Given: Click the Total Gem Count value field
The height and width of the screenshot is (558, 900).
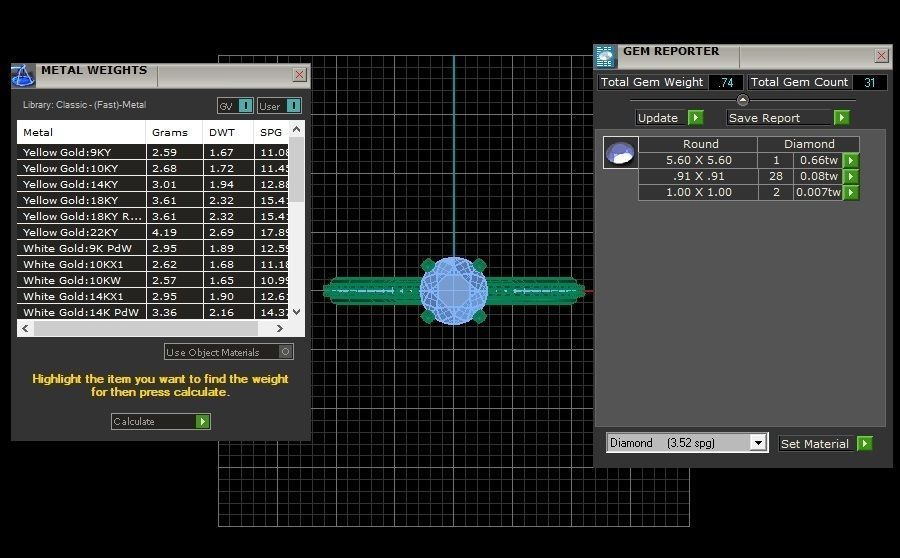Looking at the screenshot, I should [x=870, y=82].
